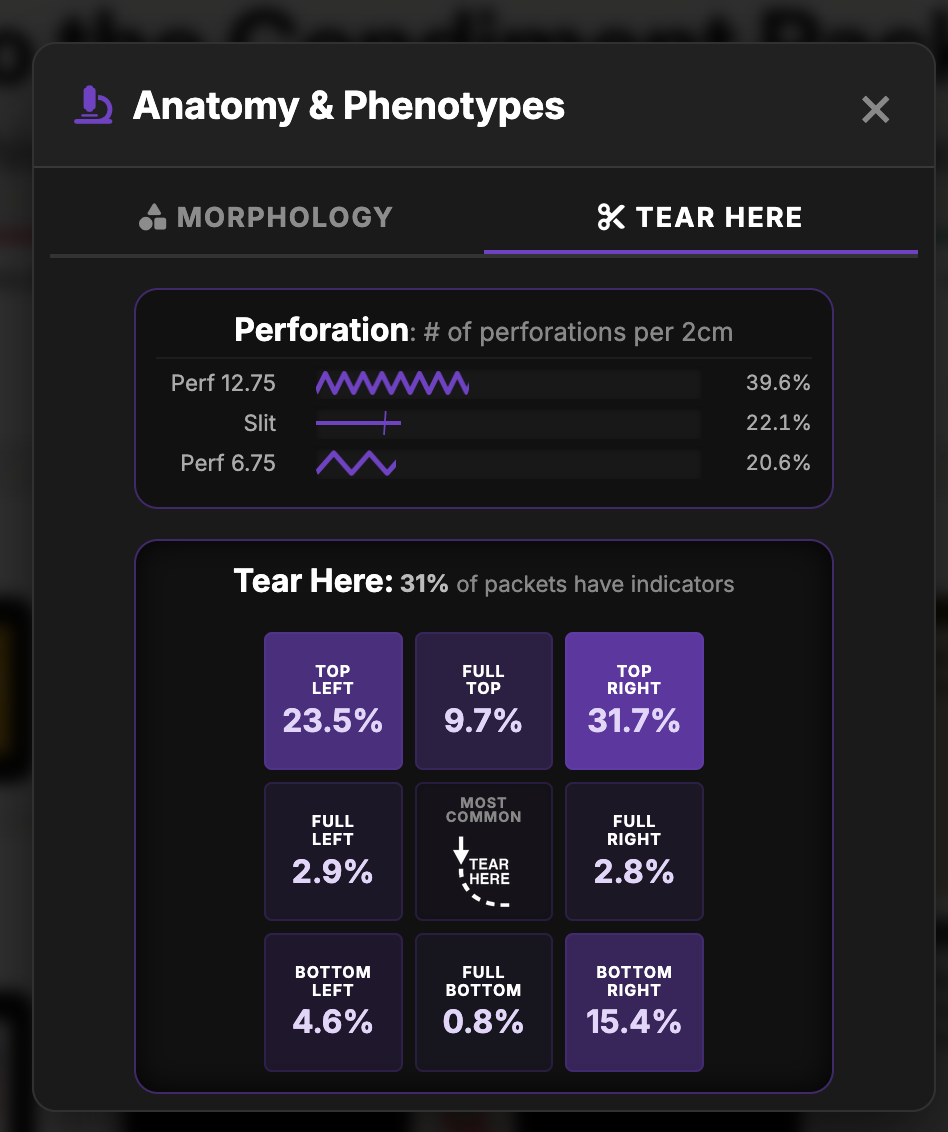
Task: Click the shapes icon beside Morphology
Action: (152, 217)
